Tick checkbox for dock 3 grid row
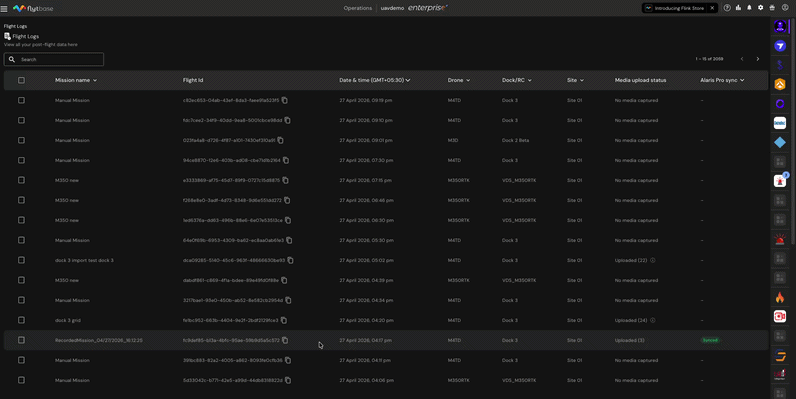Image resolution: width=796 pixels, height=399 pixels. click(21, 320)
